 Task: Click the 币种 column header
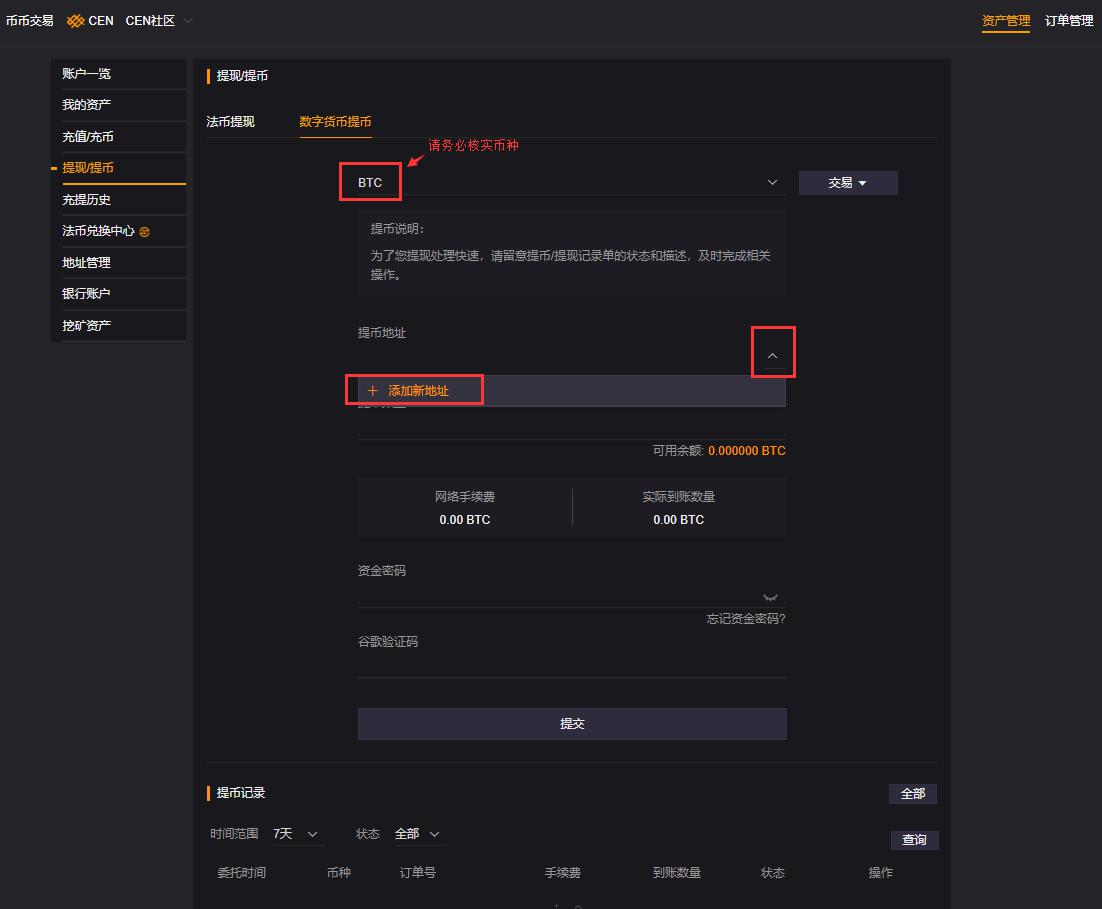pyautogui.click(x=339, y=873)
